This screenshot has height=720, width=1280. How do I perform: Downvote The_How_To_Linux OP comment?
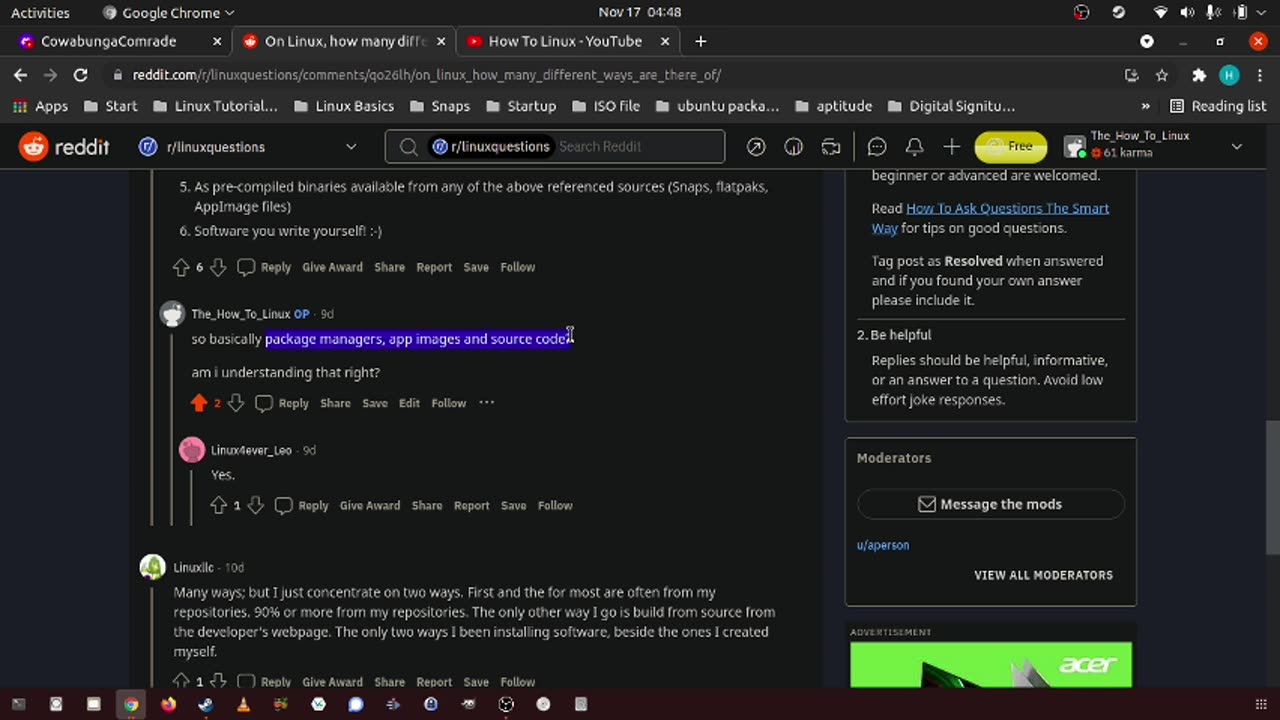pyautogui.click(x=235, y=403)
